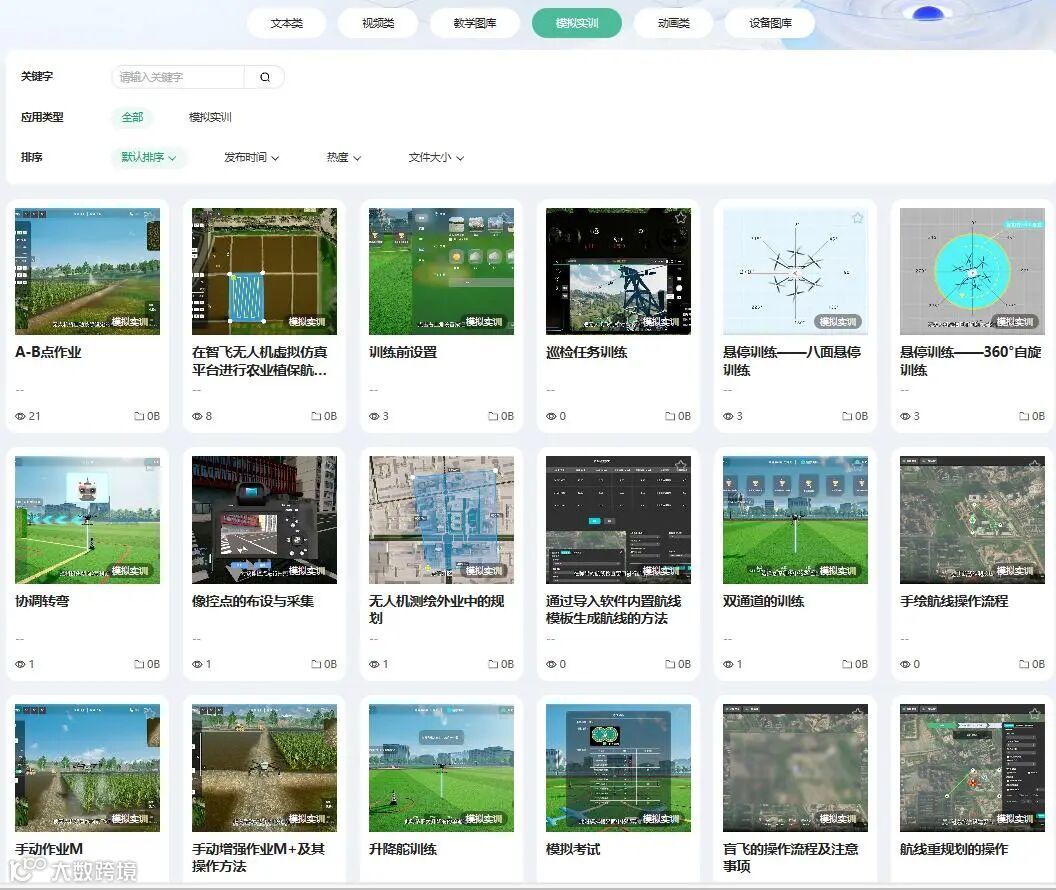
Task: Open the A-B点作业 title link
Action: point(48,352)
